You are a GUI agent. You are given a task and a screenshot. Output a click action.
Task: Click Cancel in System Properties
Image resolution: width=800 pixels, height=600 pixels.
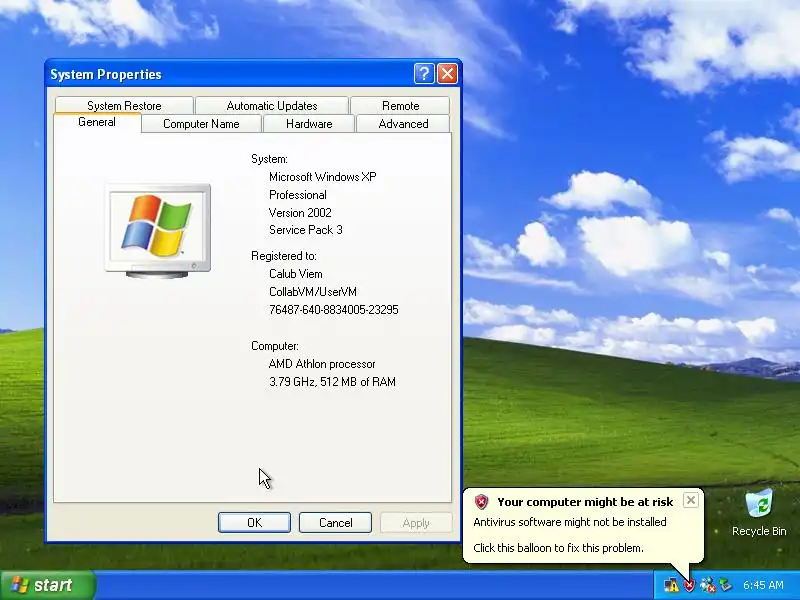(x=335, y=522)
